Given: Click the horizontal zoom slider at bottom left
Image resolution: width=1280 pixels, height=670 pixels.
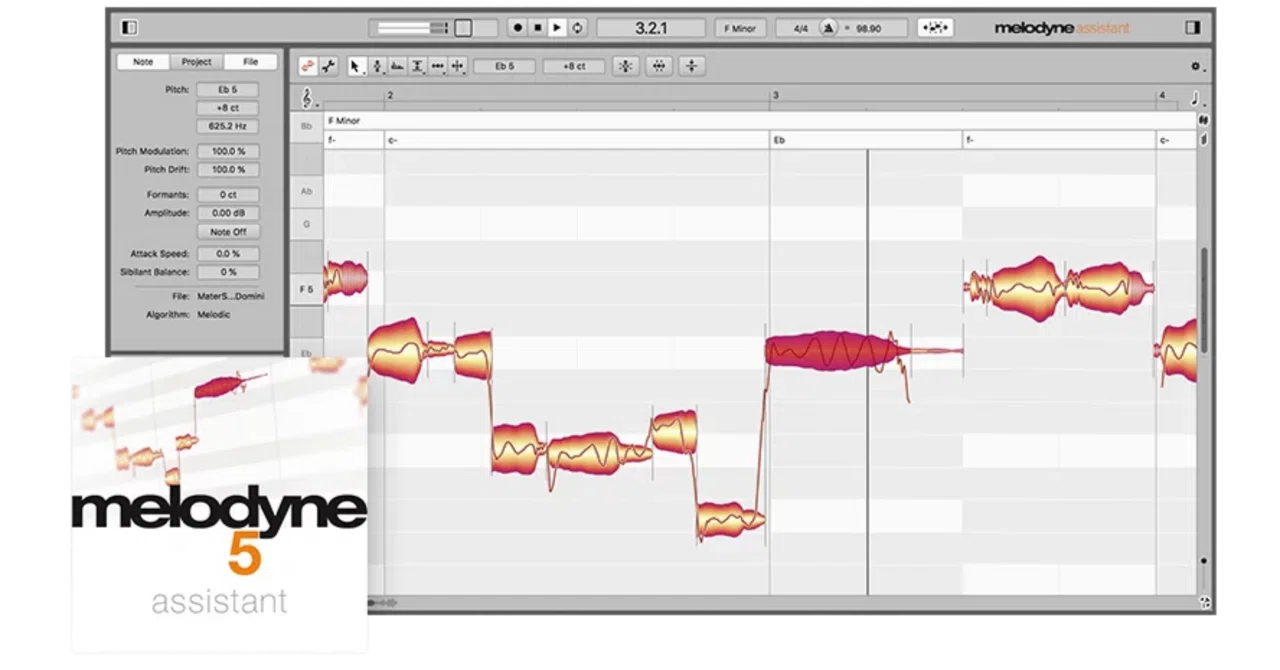Looking at the screenshot, I should [384, 603].
